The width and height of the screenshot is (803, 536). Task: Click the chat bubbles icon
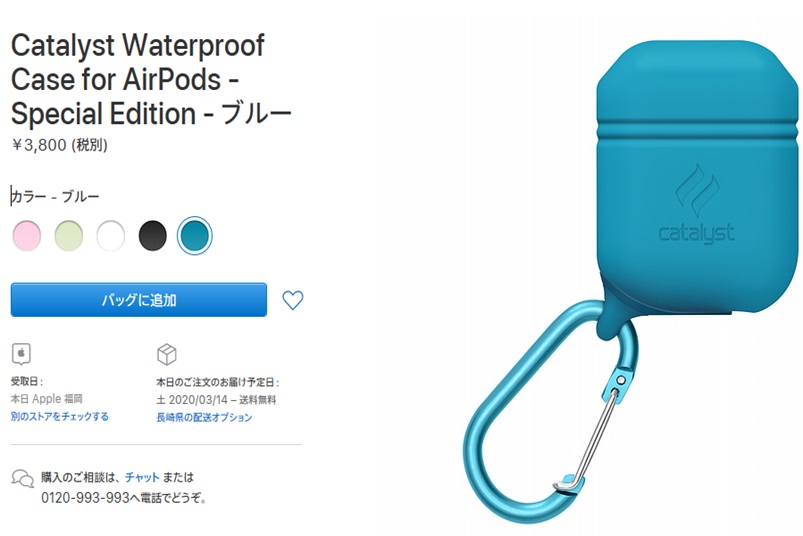[x=23, y=479]
